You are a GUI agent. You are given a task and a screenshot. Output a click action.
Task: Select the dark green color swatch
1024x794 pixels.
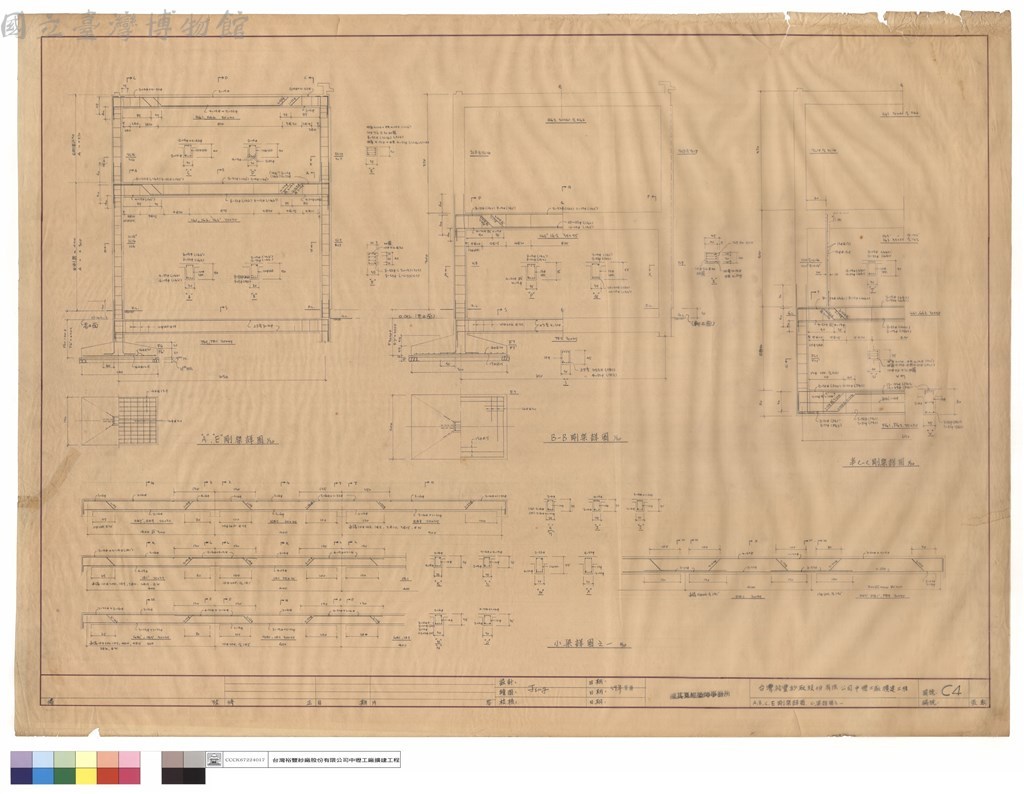pyautogui.click(x=65, y=776)
